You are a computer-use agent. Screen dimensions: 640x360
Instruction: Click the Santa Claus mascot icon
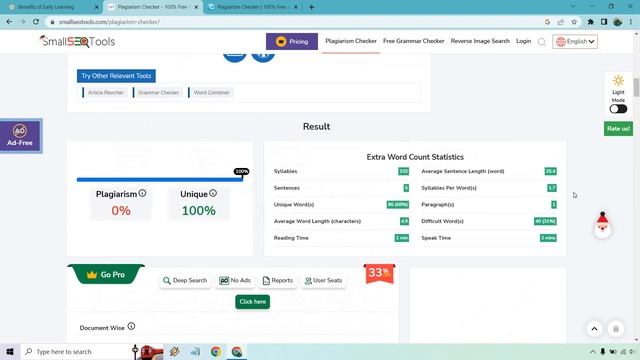pyautogui.click(x=602, y=225)
